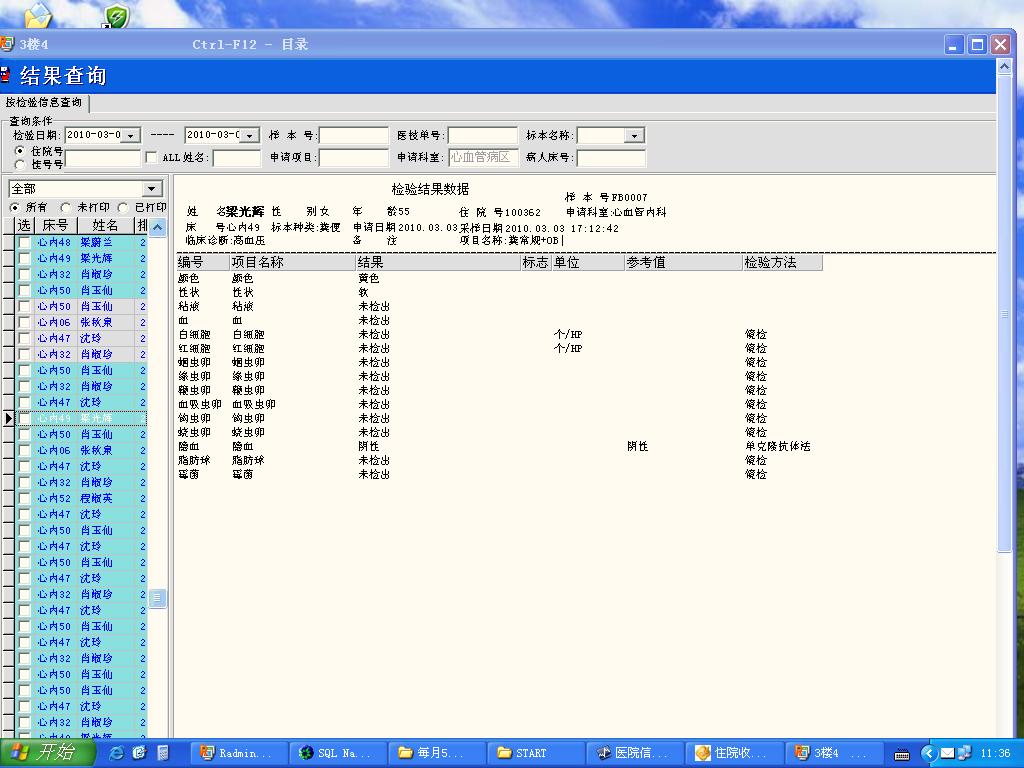Click the 病人床号 input field
The width and height of the screenshot is (1024, 768).
[611, 157]
